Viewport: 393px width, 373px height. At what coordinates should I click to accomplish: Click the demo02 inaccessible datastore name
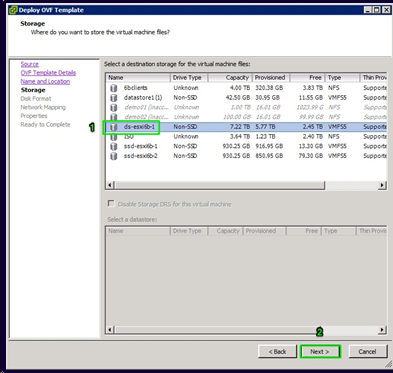pyautogui.click(x=146, y=117)
